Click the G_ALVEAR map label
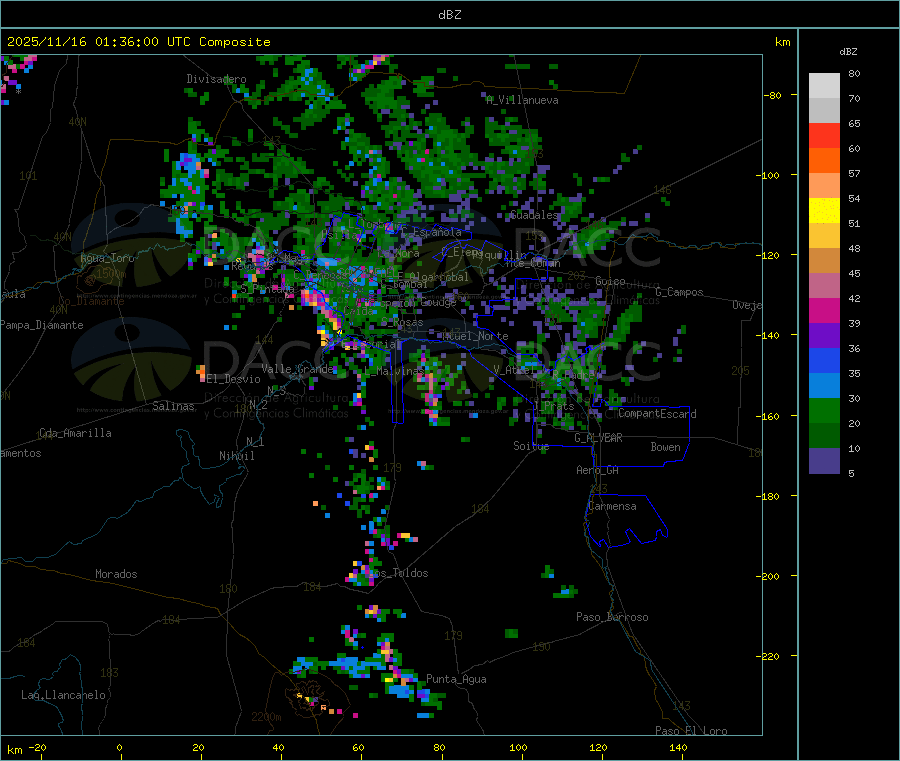The image size is (900, 761). (598, 438)
